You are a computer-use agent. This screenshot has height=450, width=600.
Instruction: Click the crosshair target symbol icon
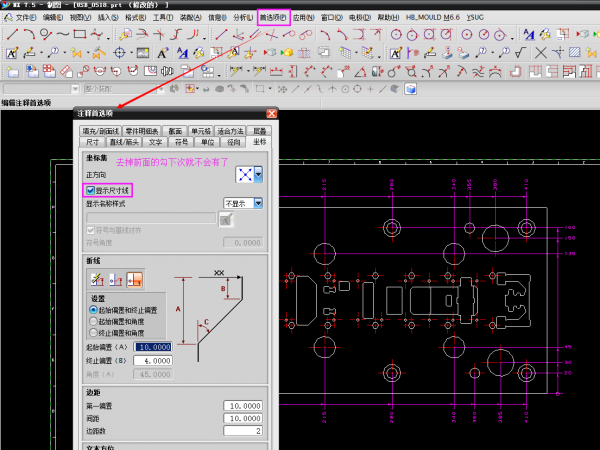[120, 53]
